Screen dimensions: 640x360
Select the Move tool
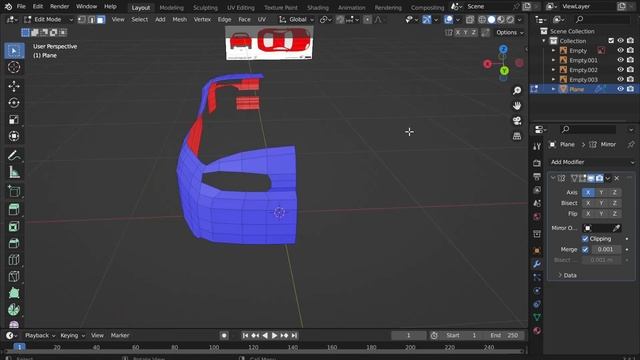pyautogui.click(x=14, y=86)
